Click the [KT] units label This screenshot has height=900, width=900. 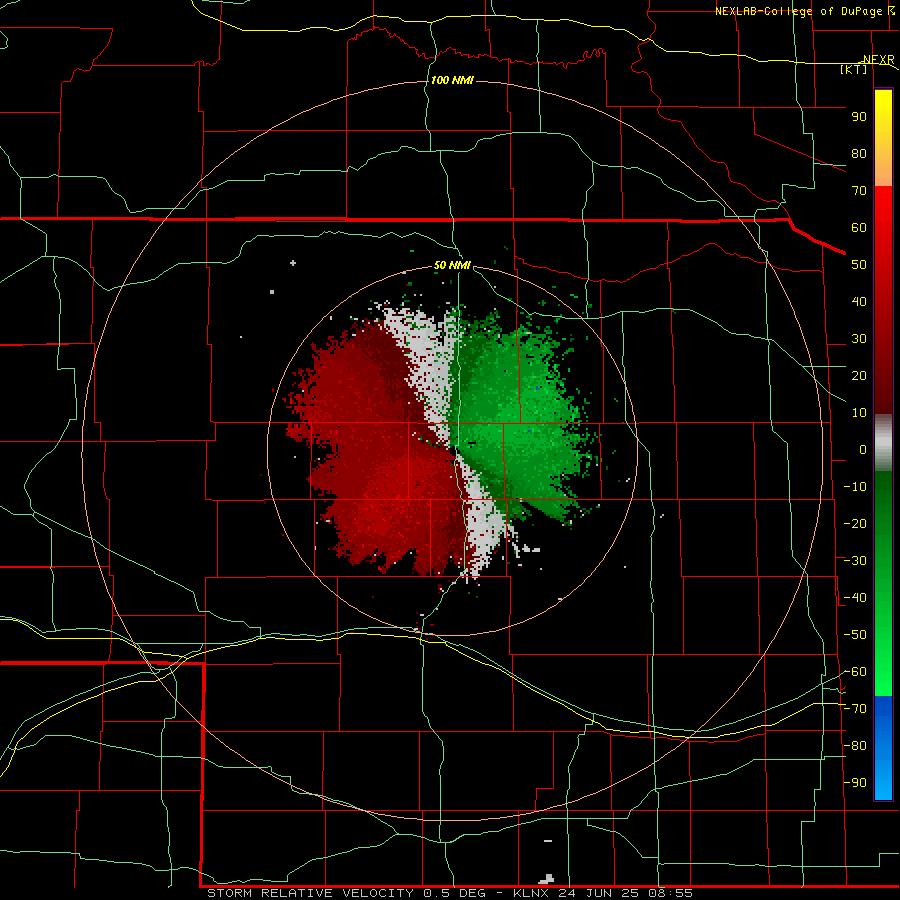pos(854,69)
